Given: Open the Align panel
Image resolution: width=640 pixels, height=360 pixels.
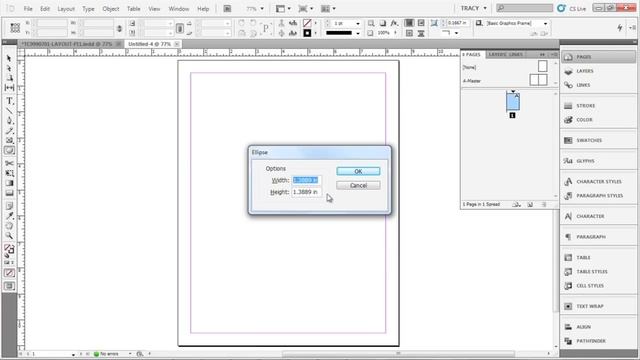Looking at the screenshot, I should tap(598, 327).
